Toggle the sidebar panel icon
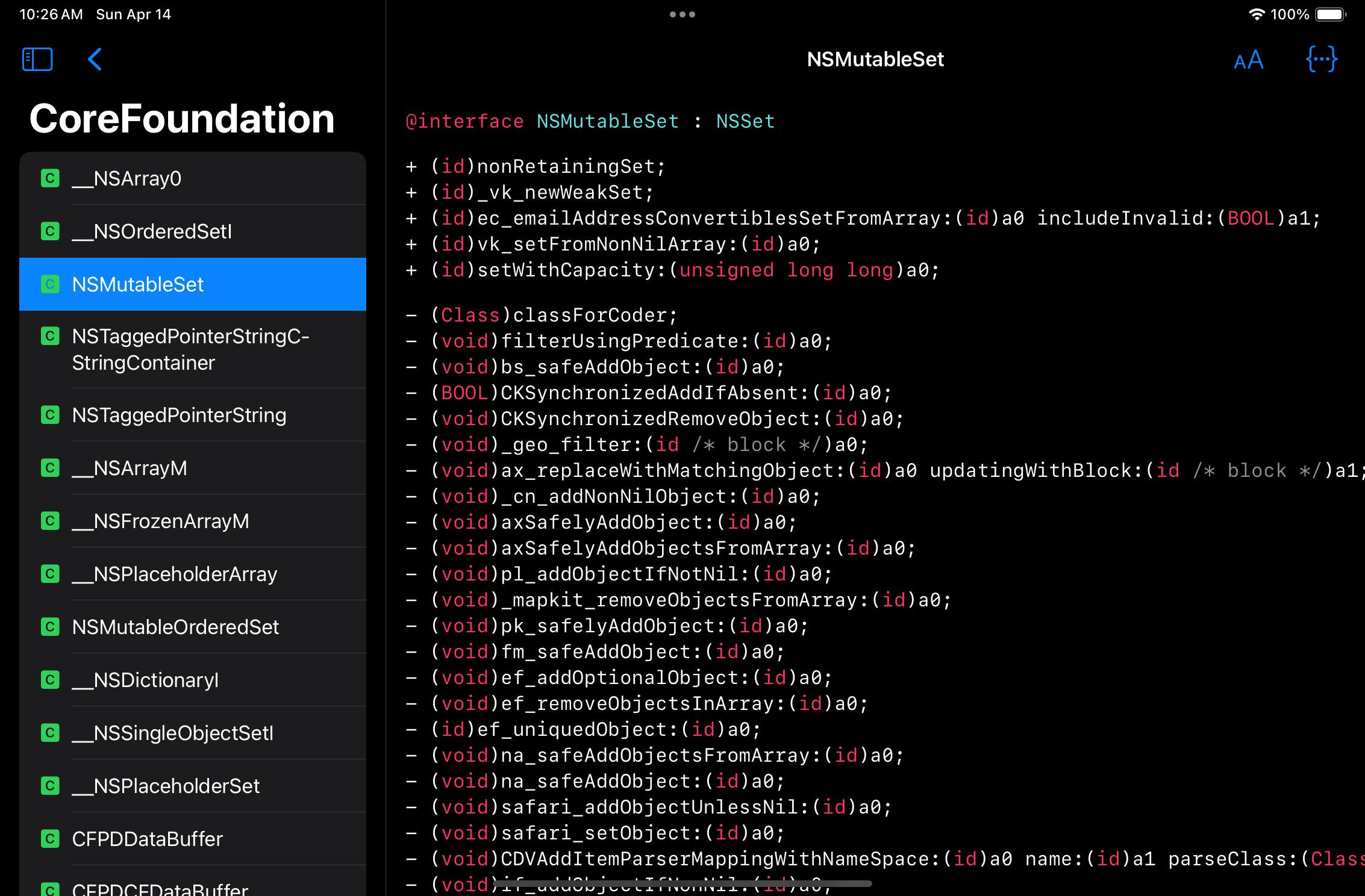Viewport: 1365px width, 896px height. [37, 59]
